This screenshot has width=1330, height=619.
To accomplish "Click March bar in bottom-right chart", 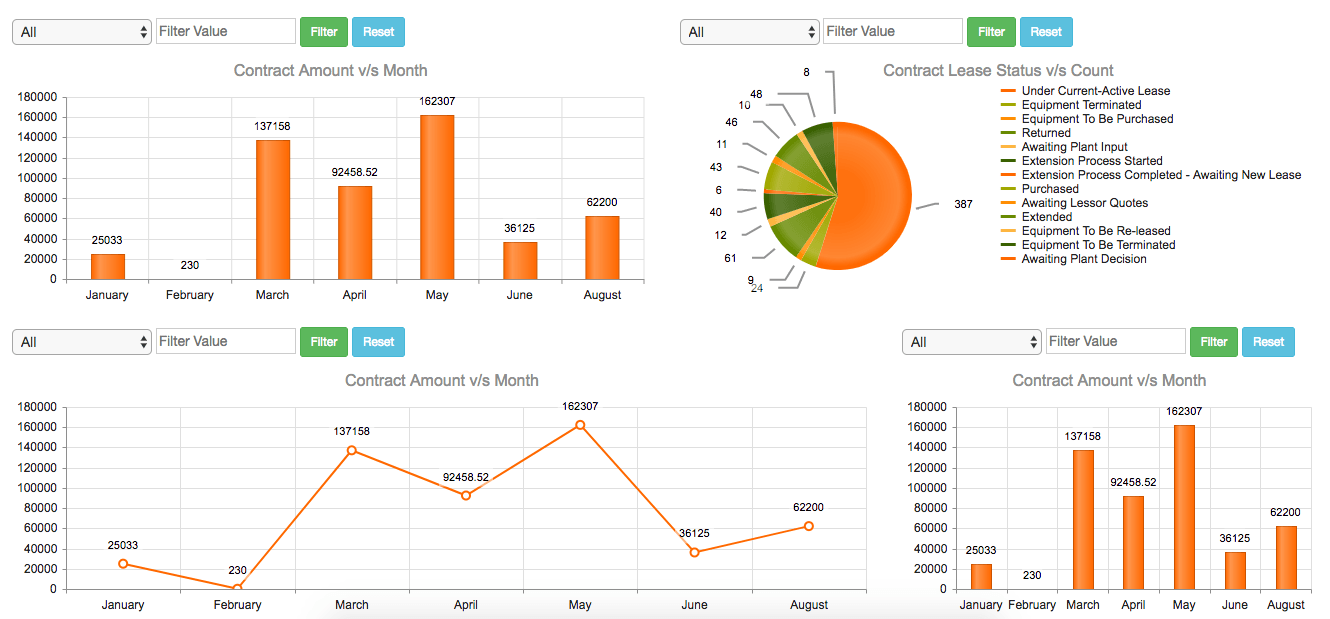I will [1083, 519].
